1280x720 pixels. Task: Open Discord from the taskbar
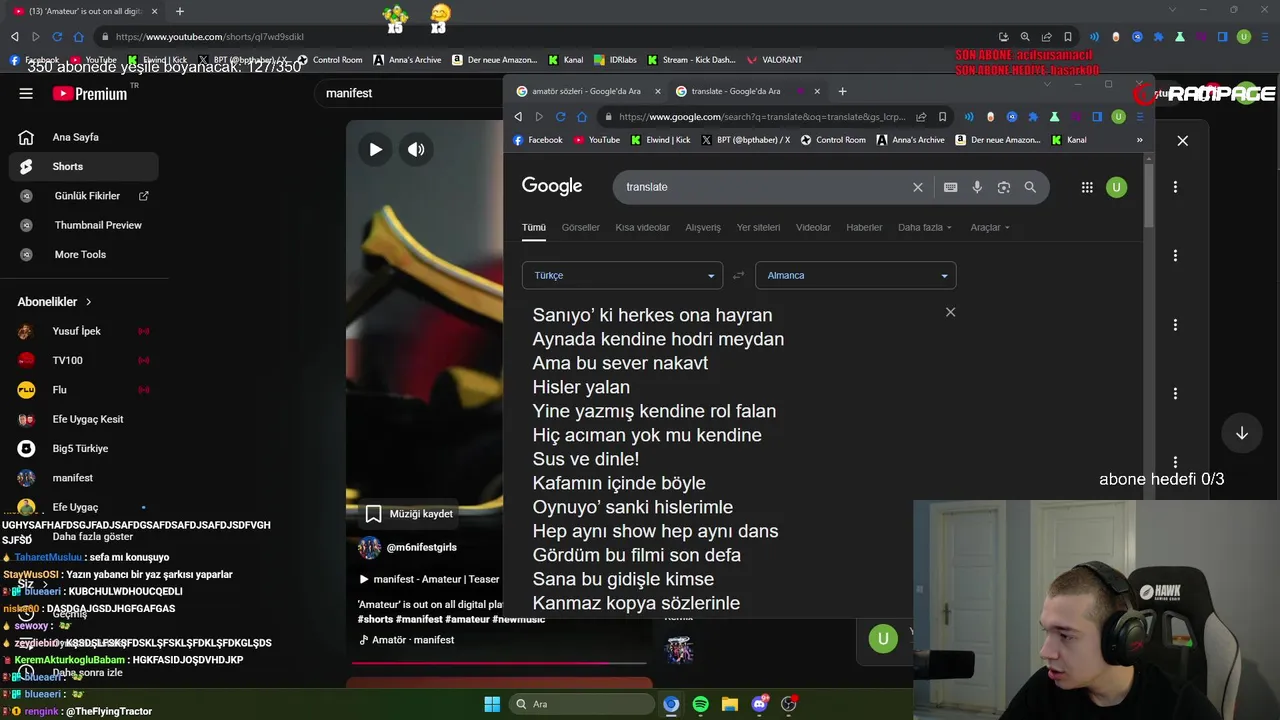click(759, 704)
